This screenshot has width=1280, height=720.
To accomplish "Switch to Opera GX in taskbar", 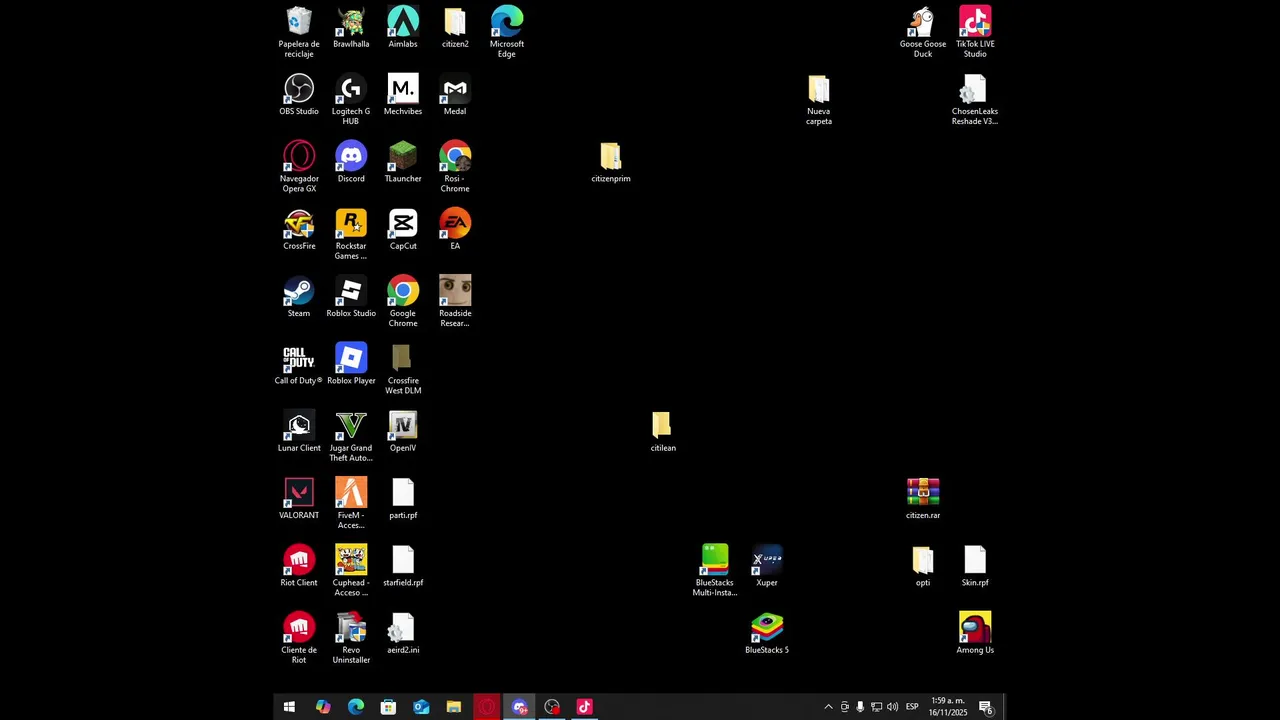I will click(487, 707).
